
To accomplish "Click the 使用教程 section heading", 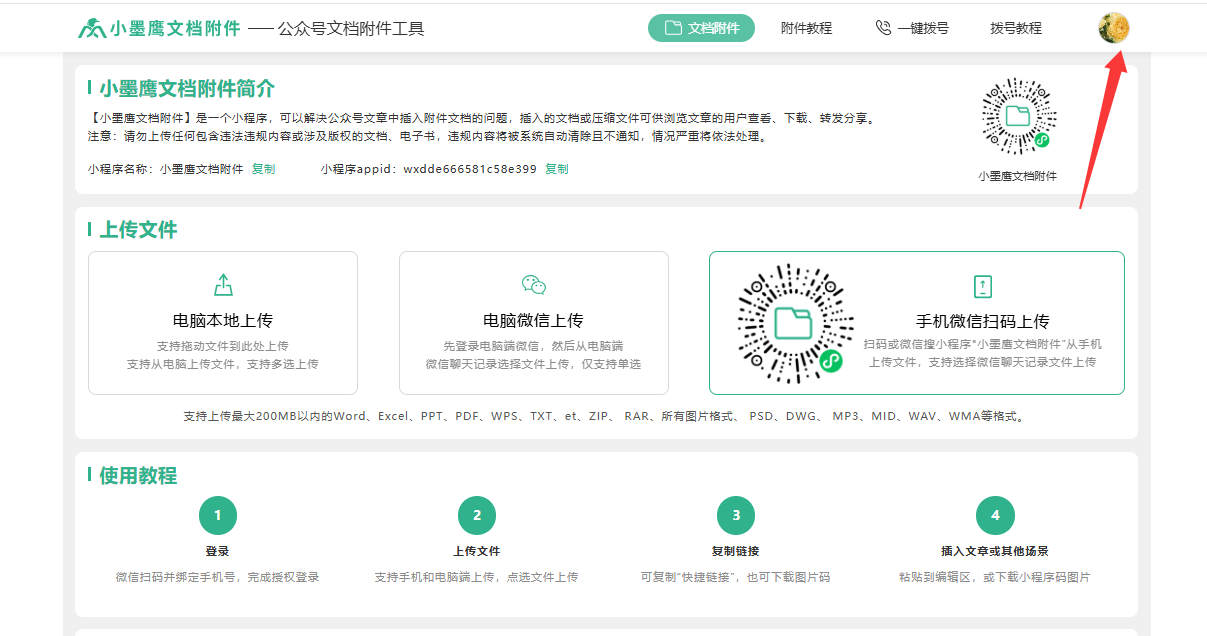I will pos(138,476).
